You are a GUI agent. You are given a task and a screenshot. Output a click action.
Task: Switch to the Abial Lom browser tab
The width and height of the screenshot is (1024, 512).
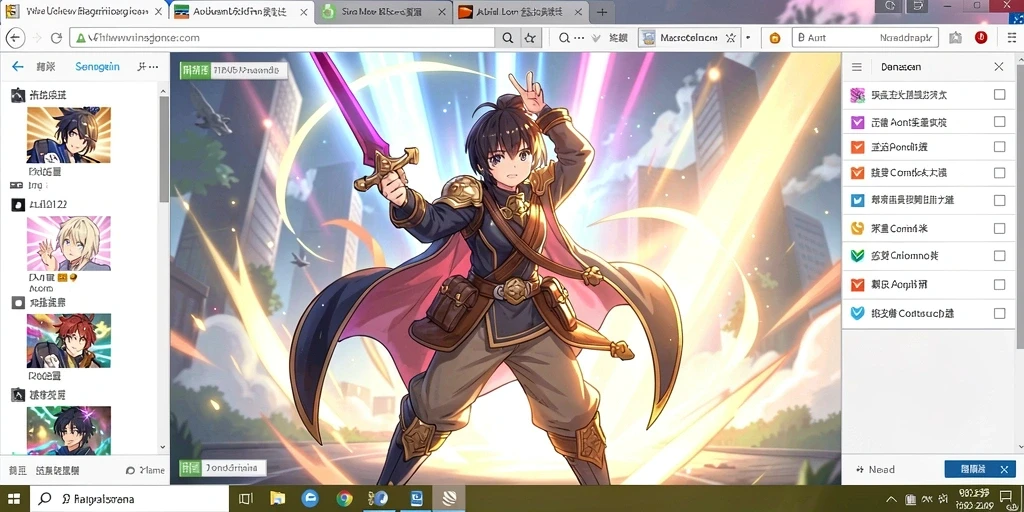[520, 12]
